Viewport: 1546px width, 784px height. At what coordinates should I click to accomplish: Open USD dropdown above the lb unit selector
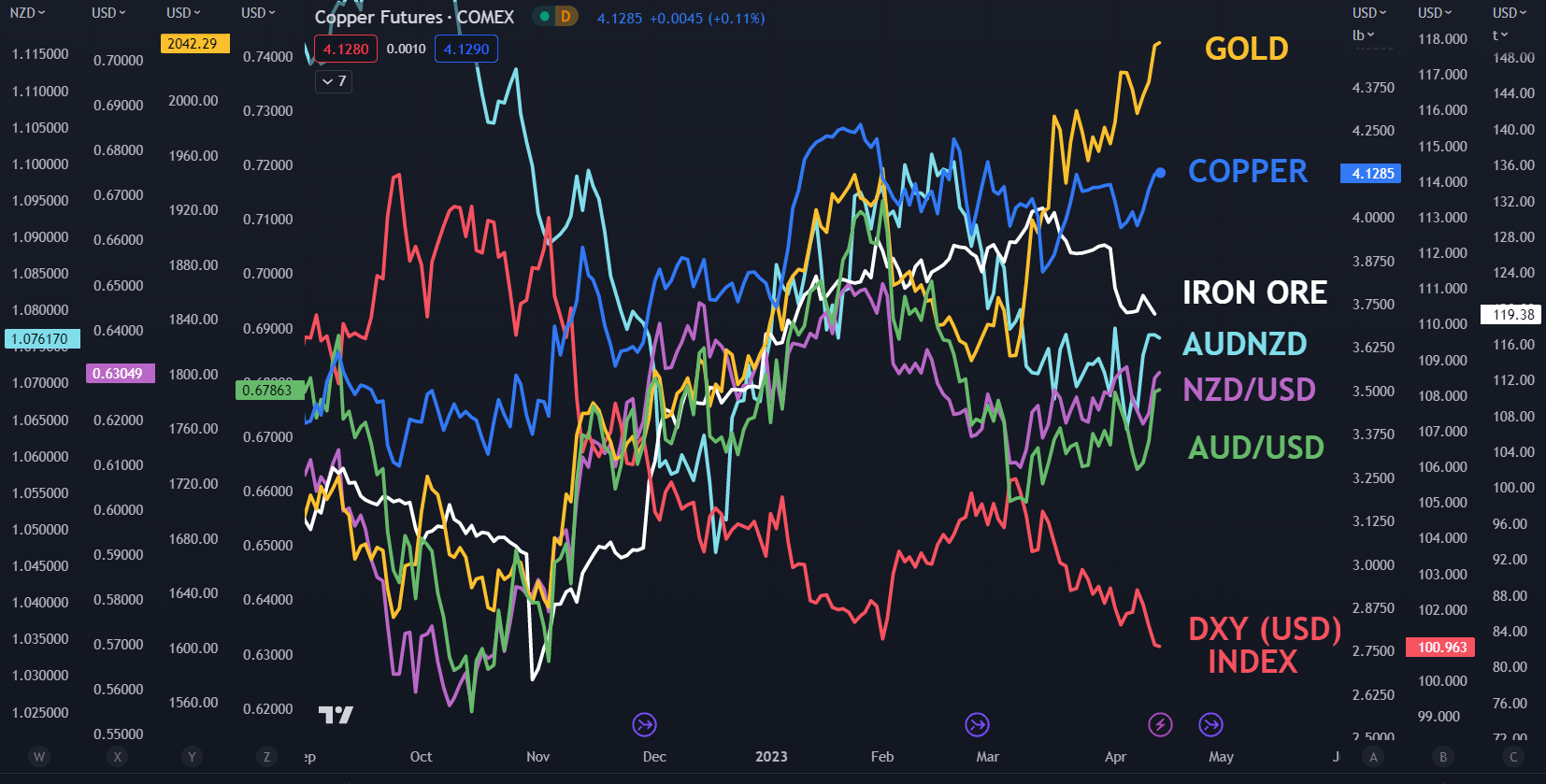[1369, 13]
